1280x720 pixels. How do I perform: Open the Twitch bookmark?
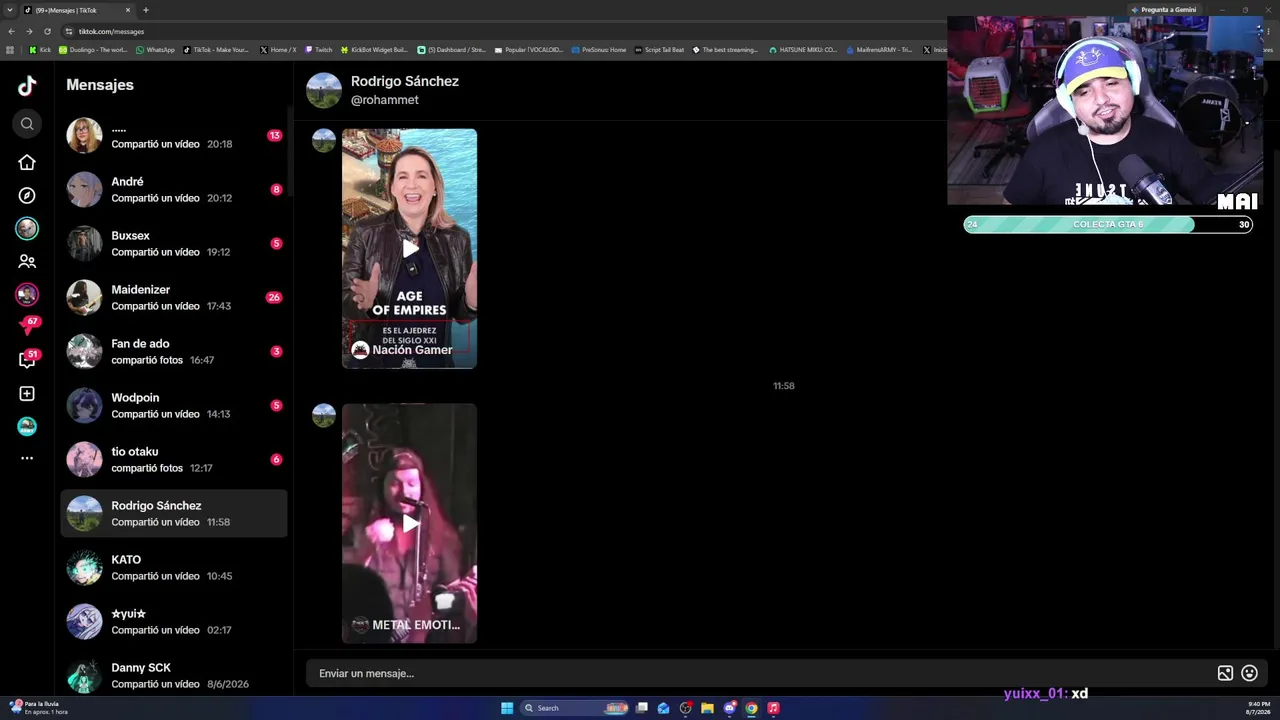[x=318, y=49]
